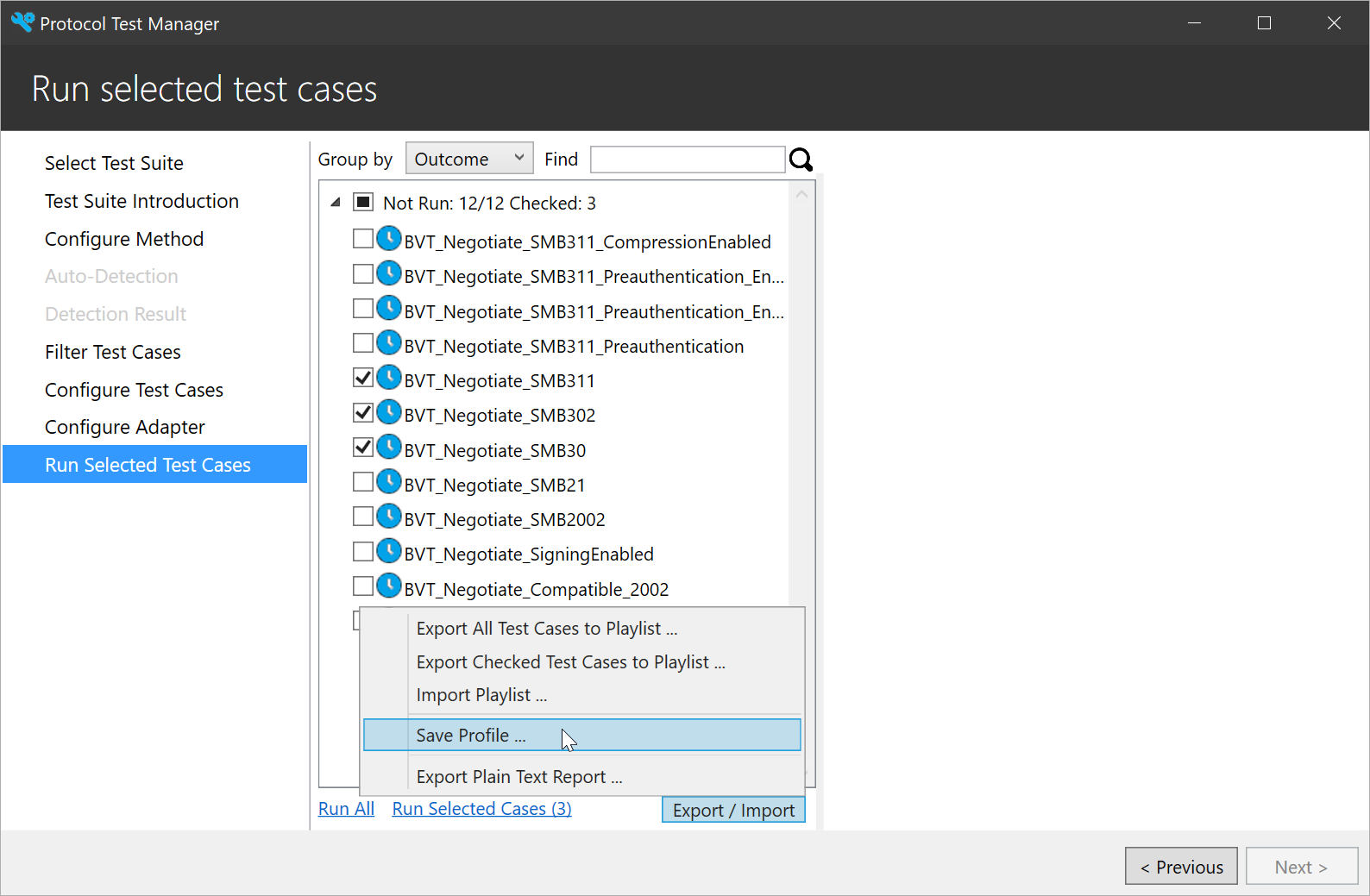Image resolution: width=1370 pixels, height=896 pixels.
Task: Go to Configure Adapter step
Action: (x=125, y=427)
